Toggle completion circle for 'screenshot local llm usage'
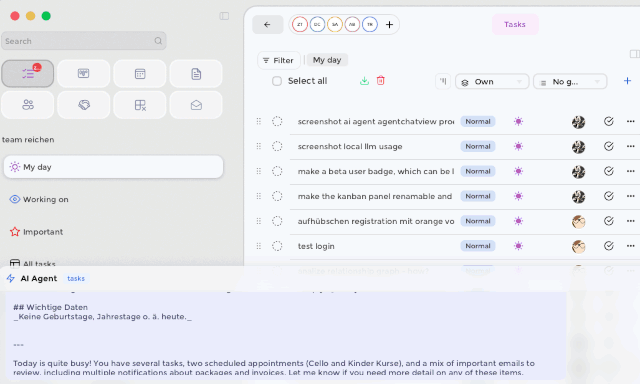Screen dimensions: 640x384 [x=277, y=146]
